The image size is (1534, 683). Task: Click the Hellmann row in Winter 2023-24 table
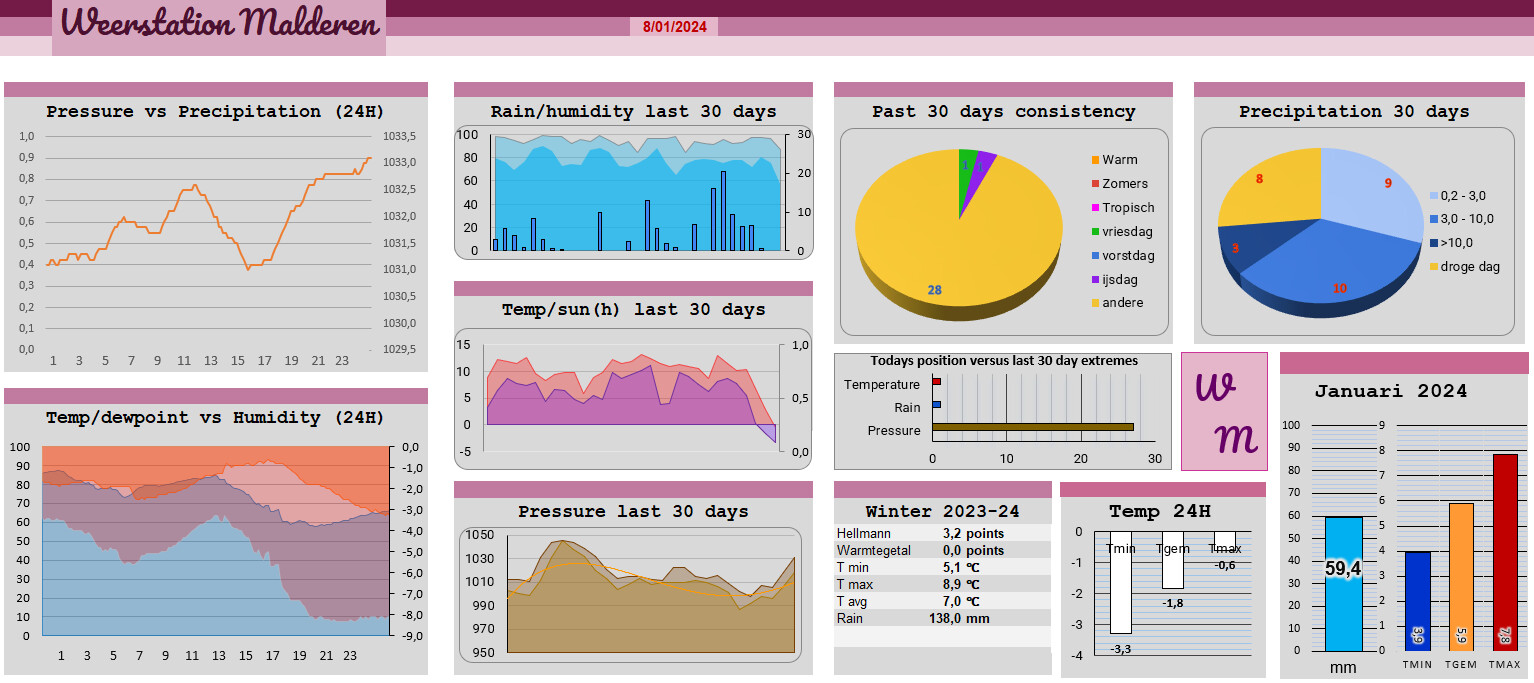click(942, 533)
